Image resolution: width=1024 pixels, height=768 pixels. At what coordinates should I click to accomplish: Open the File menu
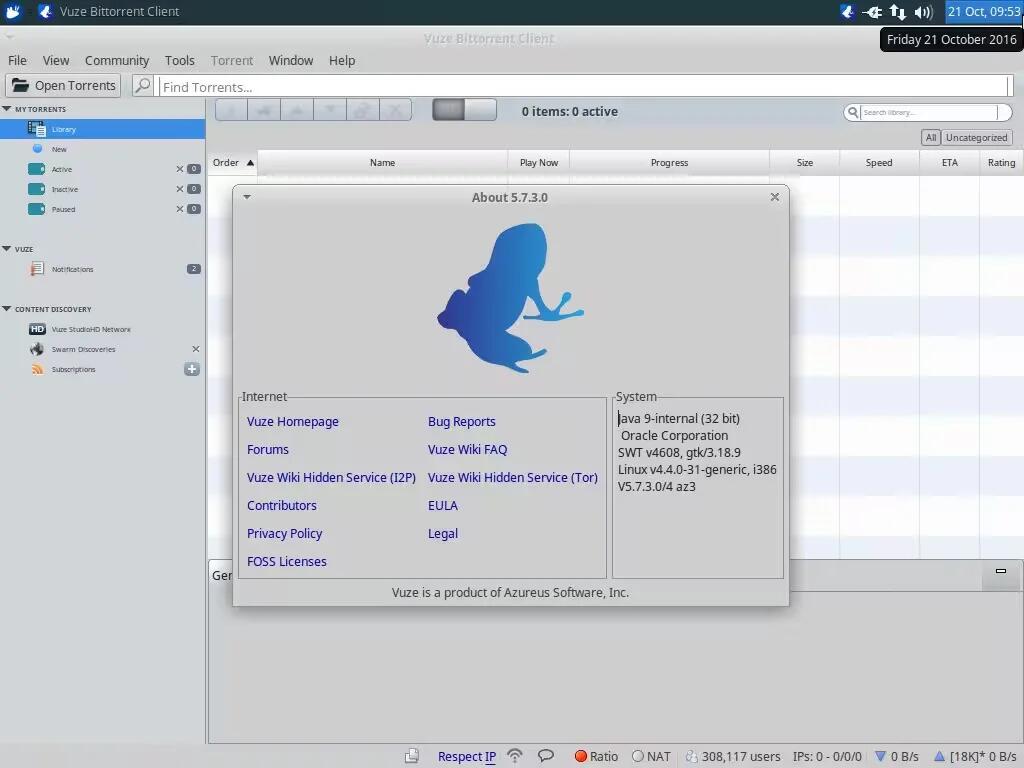tap(18, 61)
